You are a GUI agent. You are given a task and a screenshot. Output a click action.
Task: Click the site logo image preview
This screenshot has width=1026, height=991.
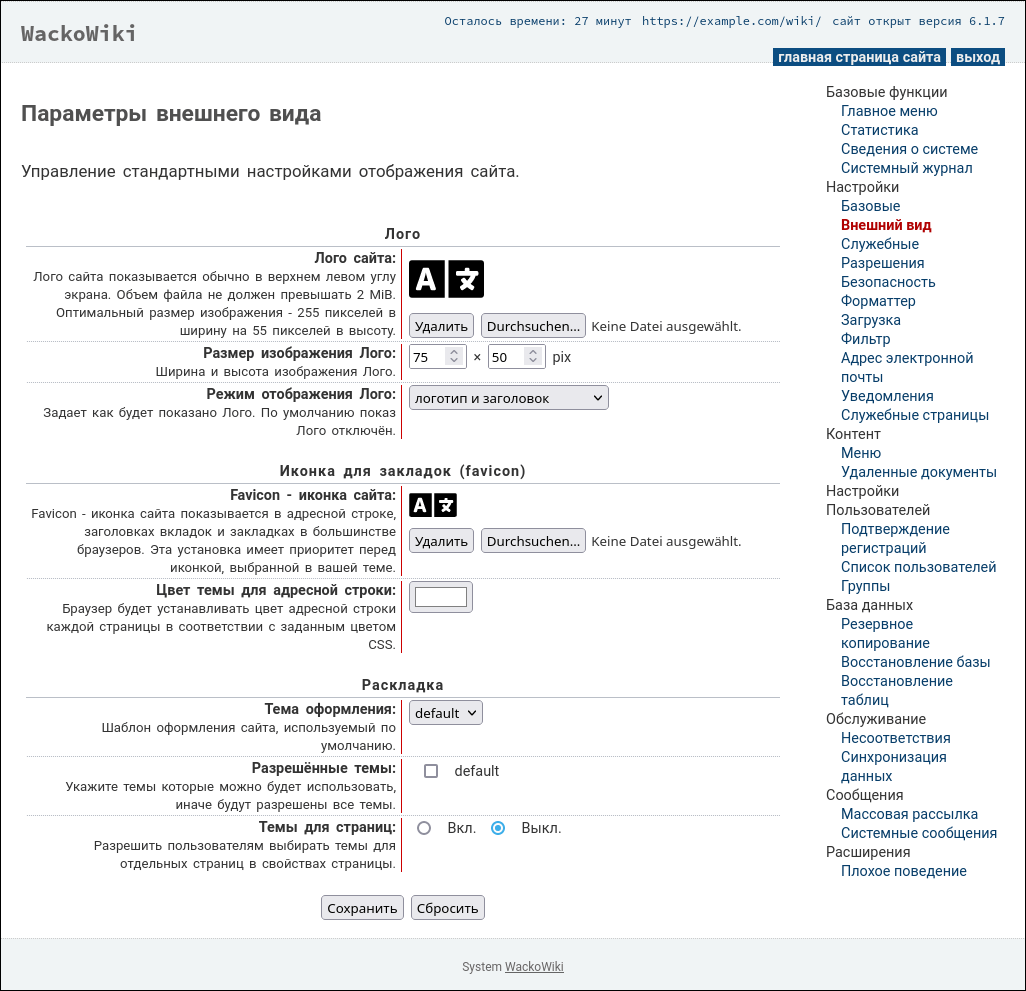click(446, 279)
